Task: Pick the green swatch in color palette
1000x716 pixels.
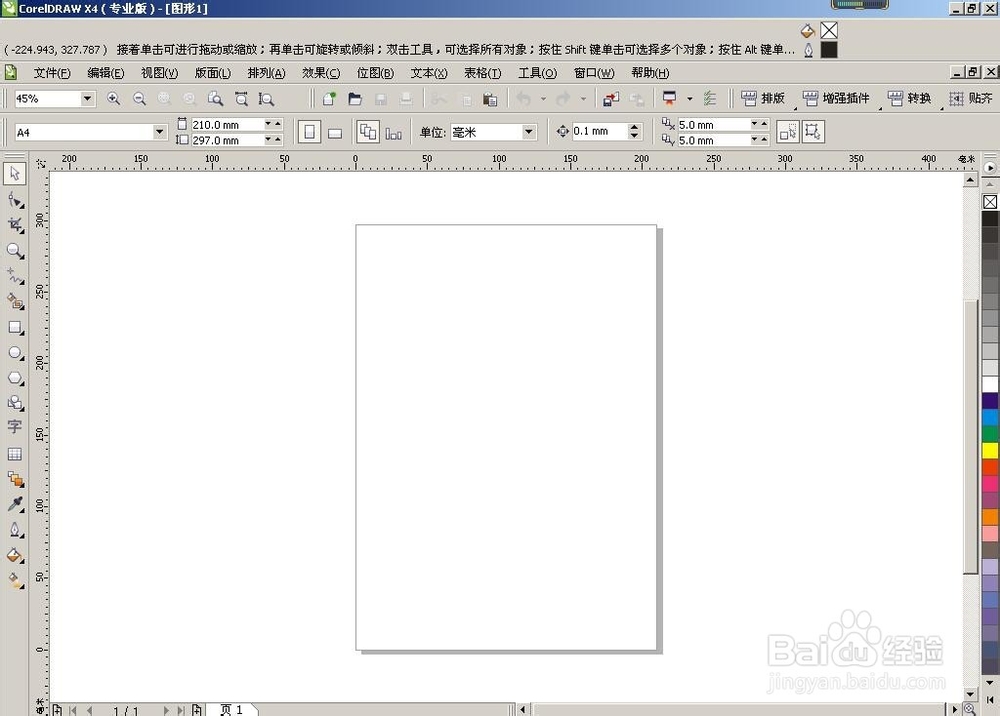Action: click(x=990, y=434)
